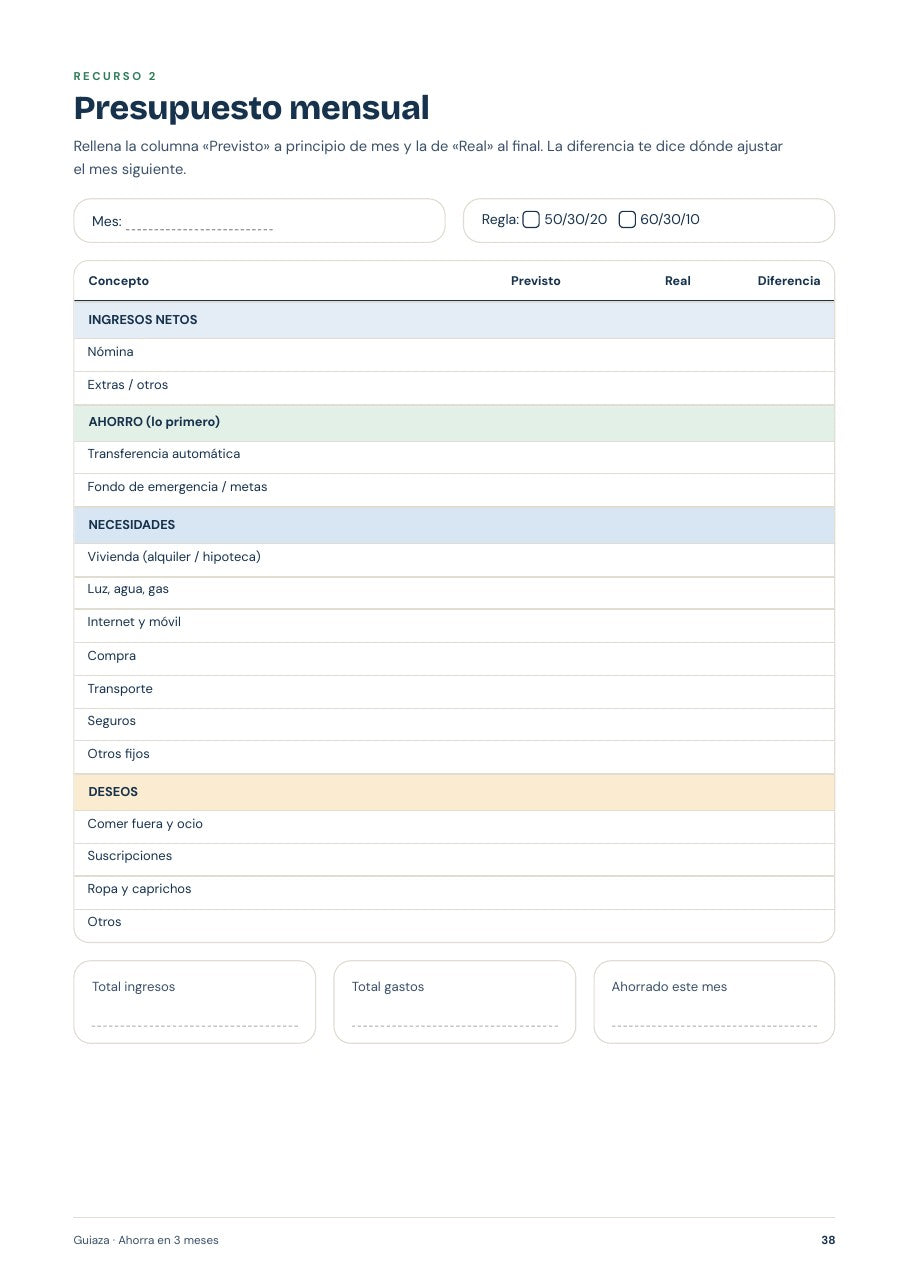Viewport: 909px width, 1287px height.
Task: Click the Extras / otros row label
Action: (x=128, y=385)
